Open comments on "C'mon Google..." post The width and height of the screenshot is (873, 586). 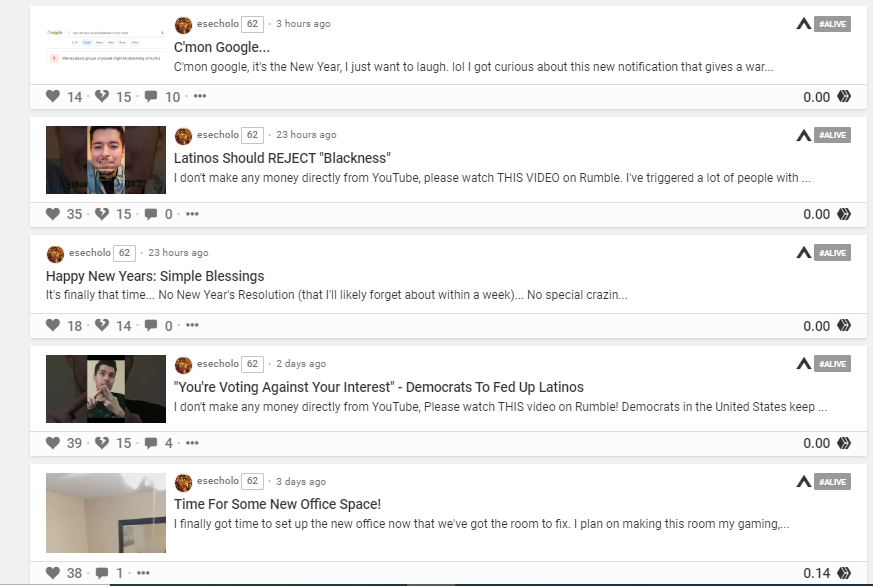[x=151, y=96]
